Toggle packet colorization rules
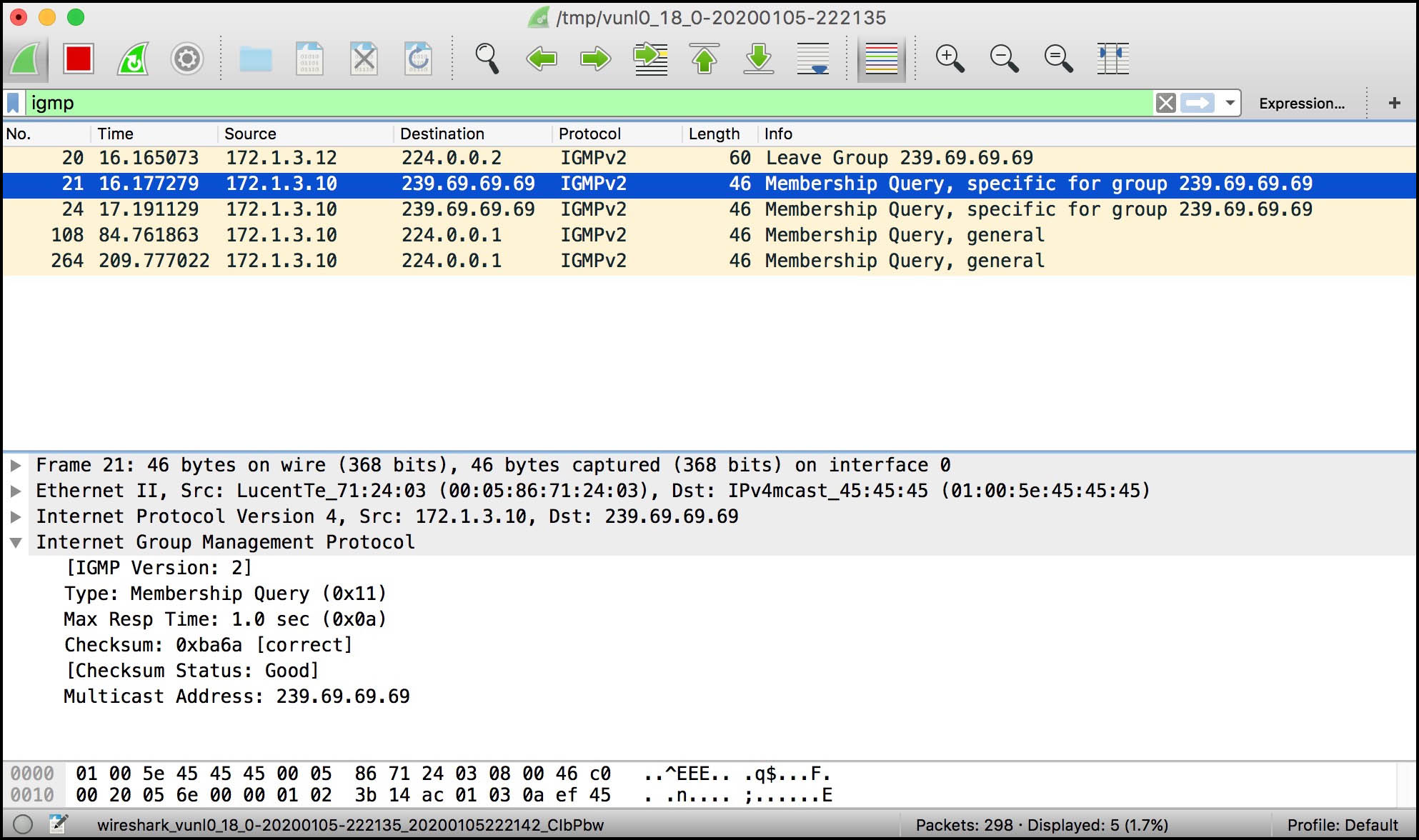Viewport: 1419px width, 840px height. tap(882, 59)
